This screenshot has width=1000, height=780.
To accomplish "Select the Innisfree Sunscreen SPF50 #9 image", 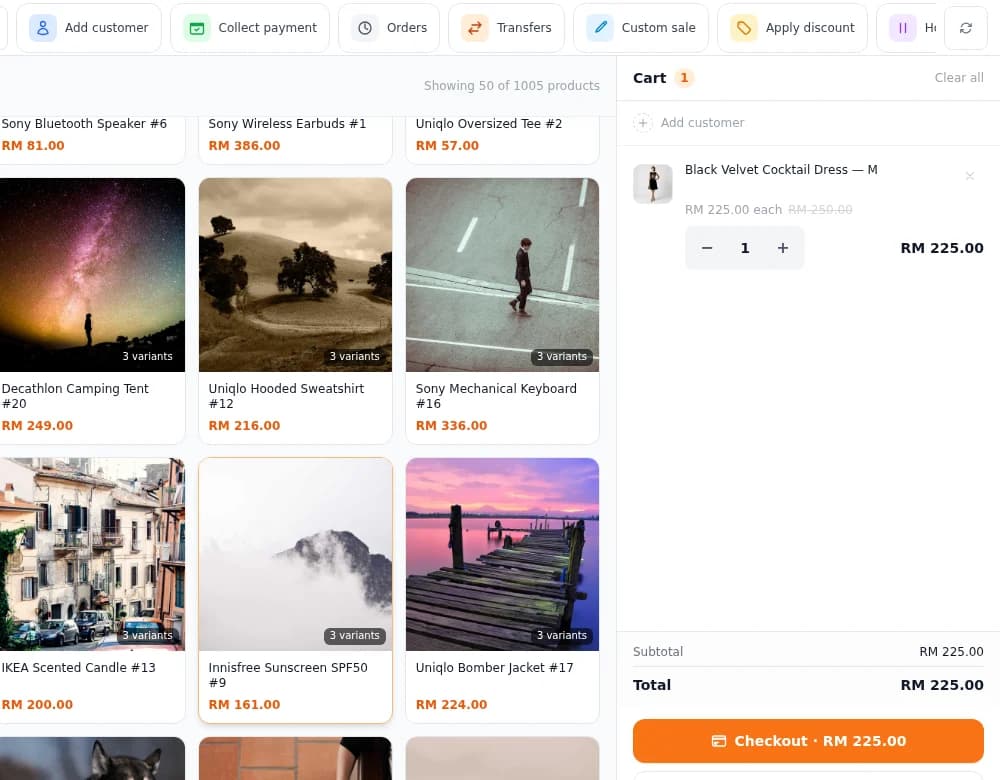I will click(x=295, y=554).
